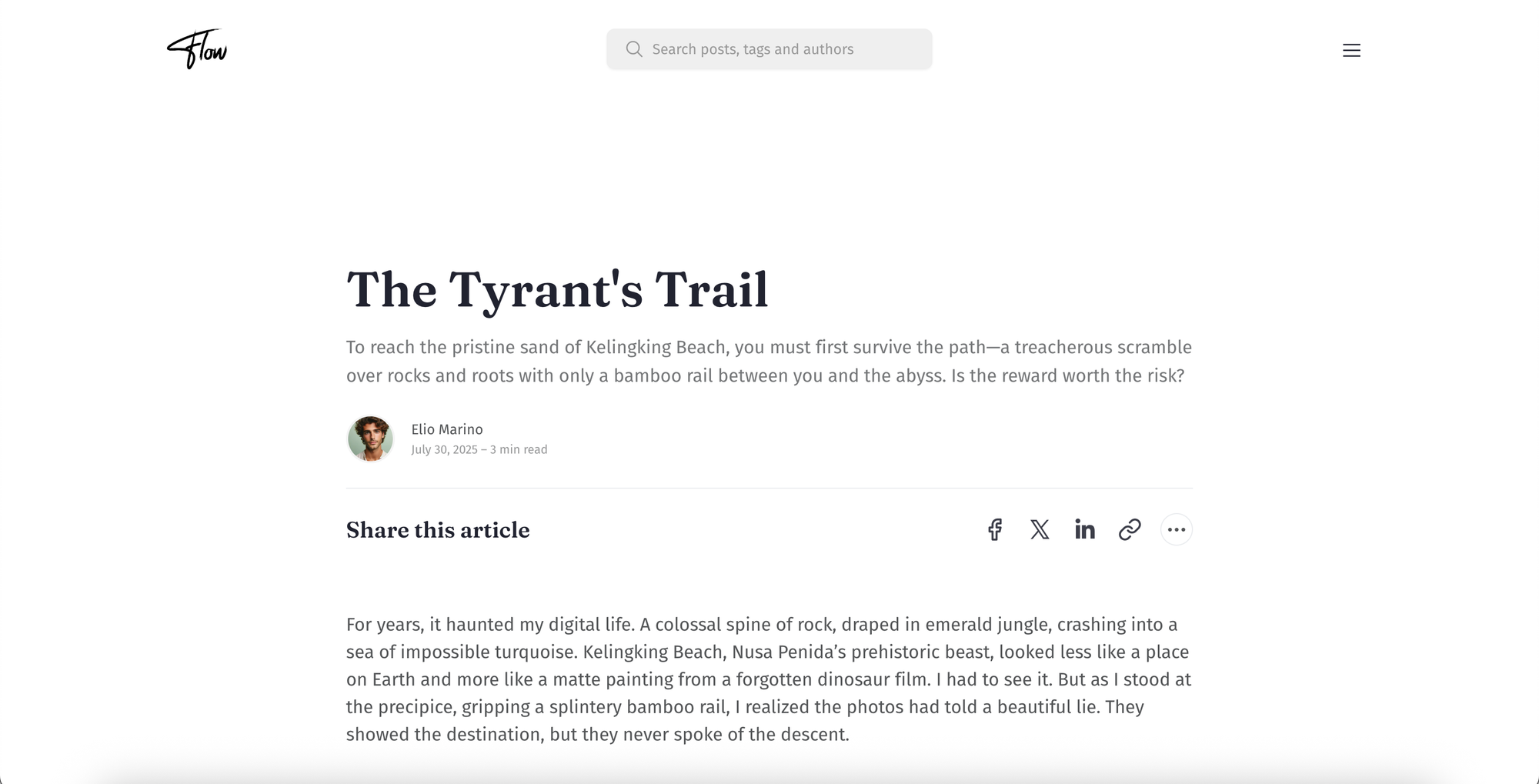Click the article title The Tyrant's Trail
This screenshot has height=784, width=1539.
pos(557,290)
